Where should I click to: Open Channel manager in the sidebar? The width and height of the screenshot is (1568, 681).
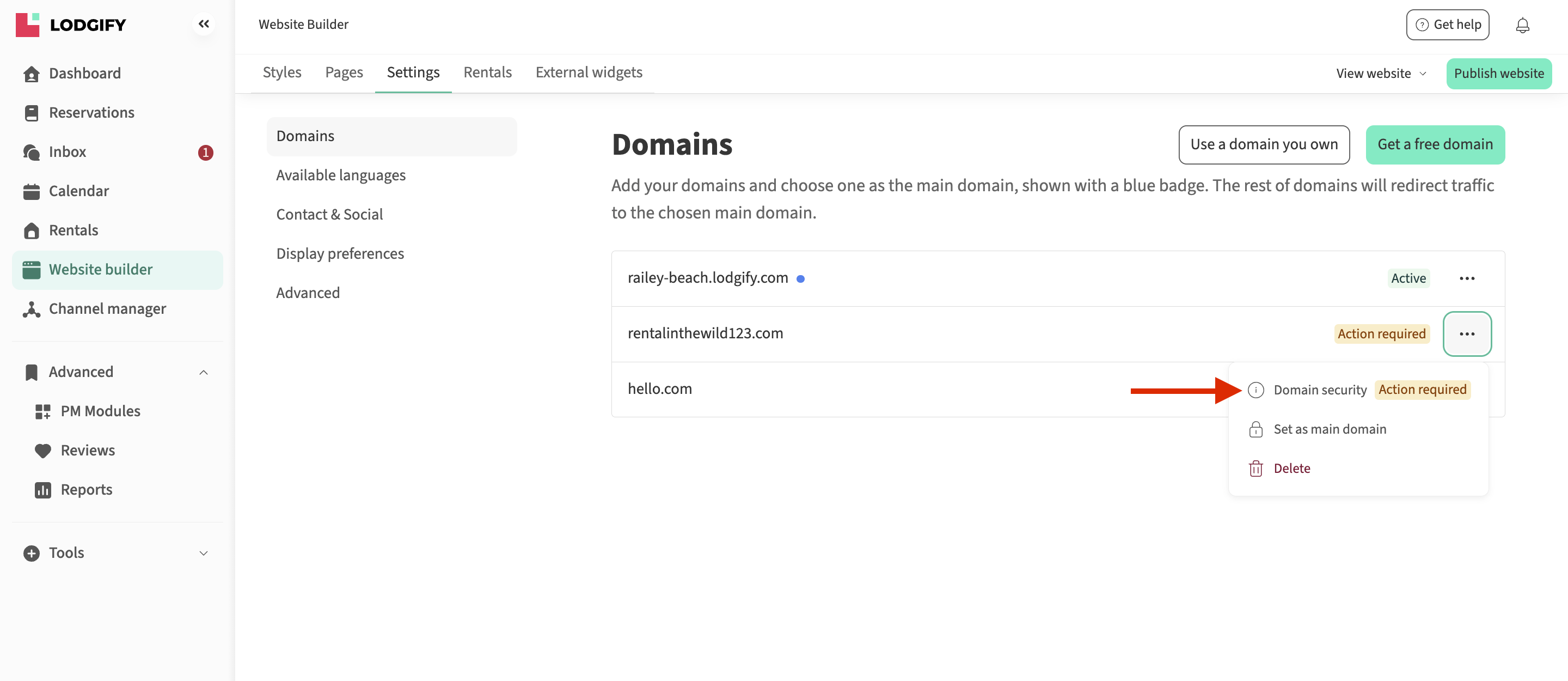(x=107, y=309)
